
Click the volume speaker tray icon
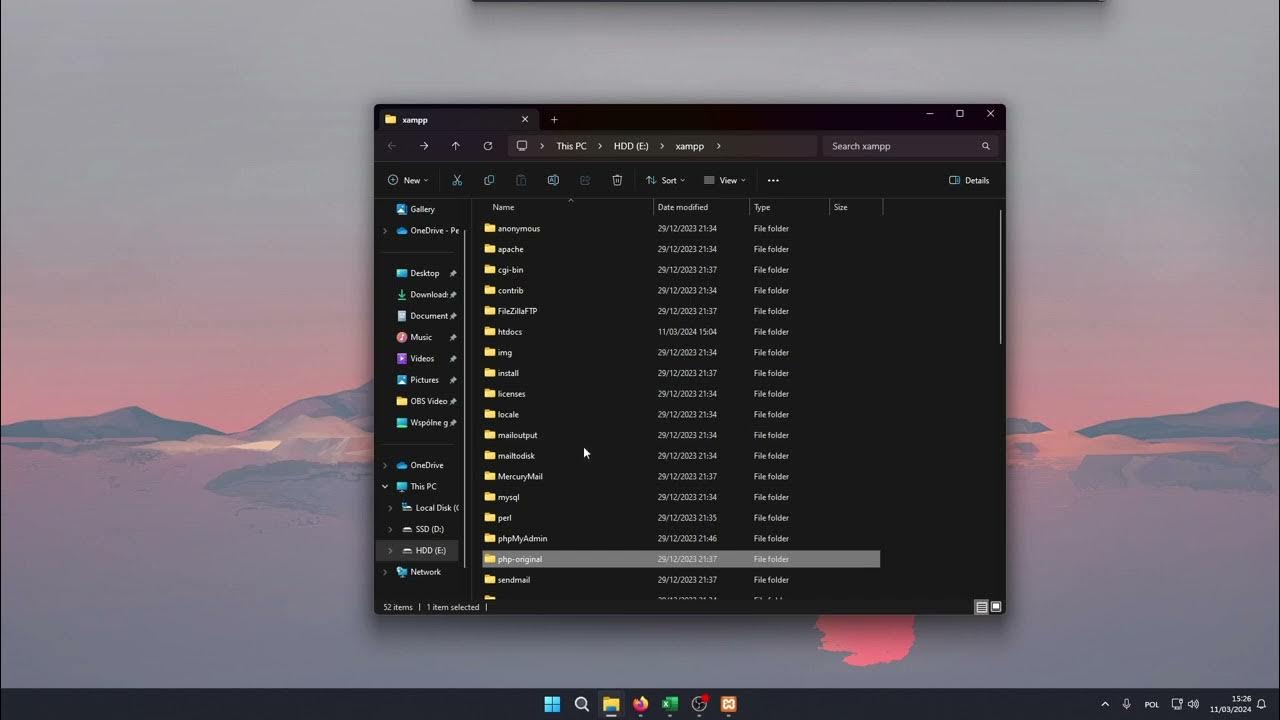pyautogui.click(x=1193, y=704)
